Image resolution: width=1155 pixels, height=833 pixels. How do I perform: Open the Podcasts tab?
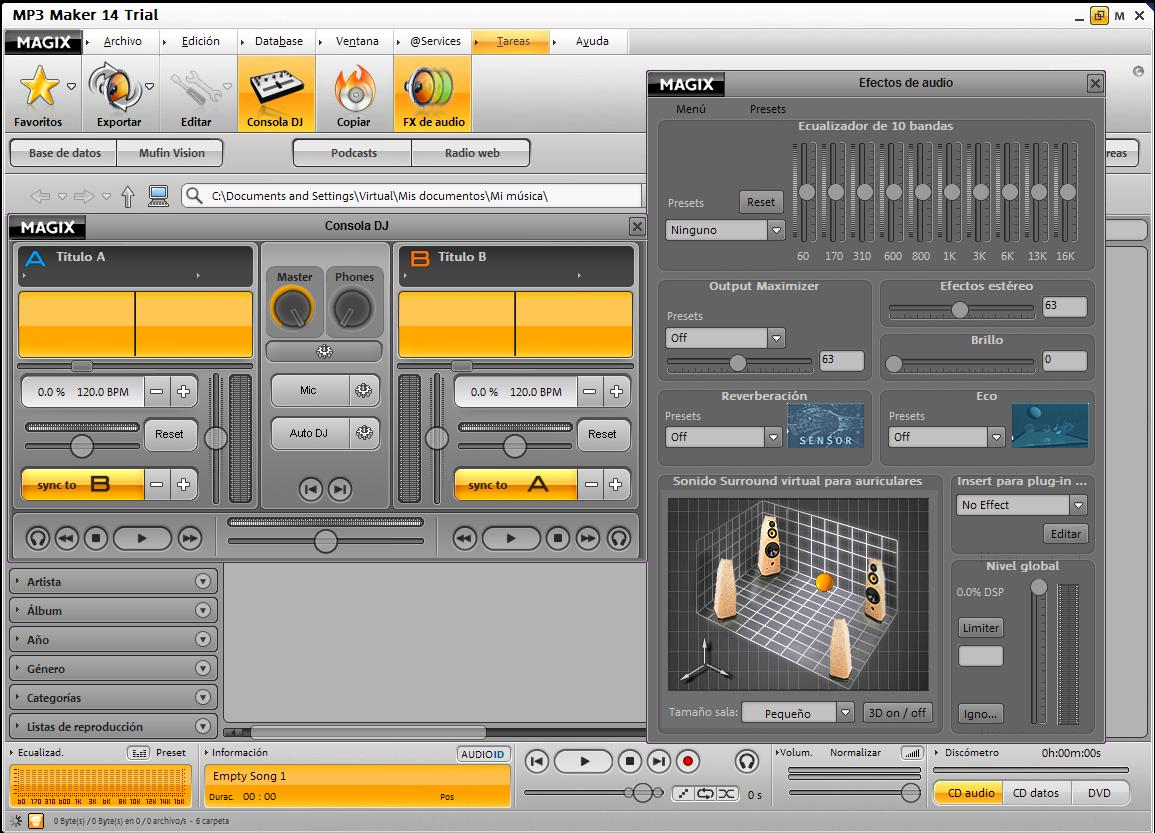pos(354,153)
